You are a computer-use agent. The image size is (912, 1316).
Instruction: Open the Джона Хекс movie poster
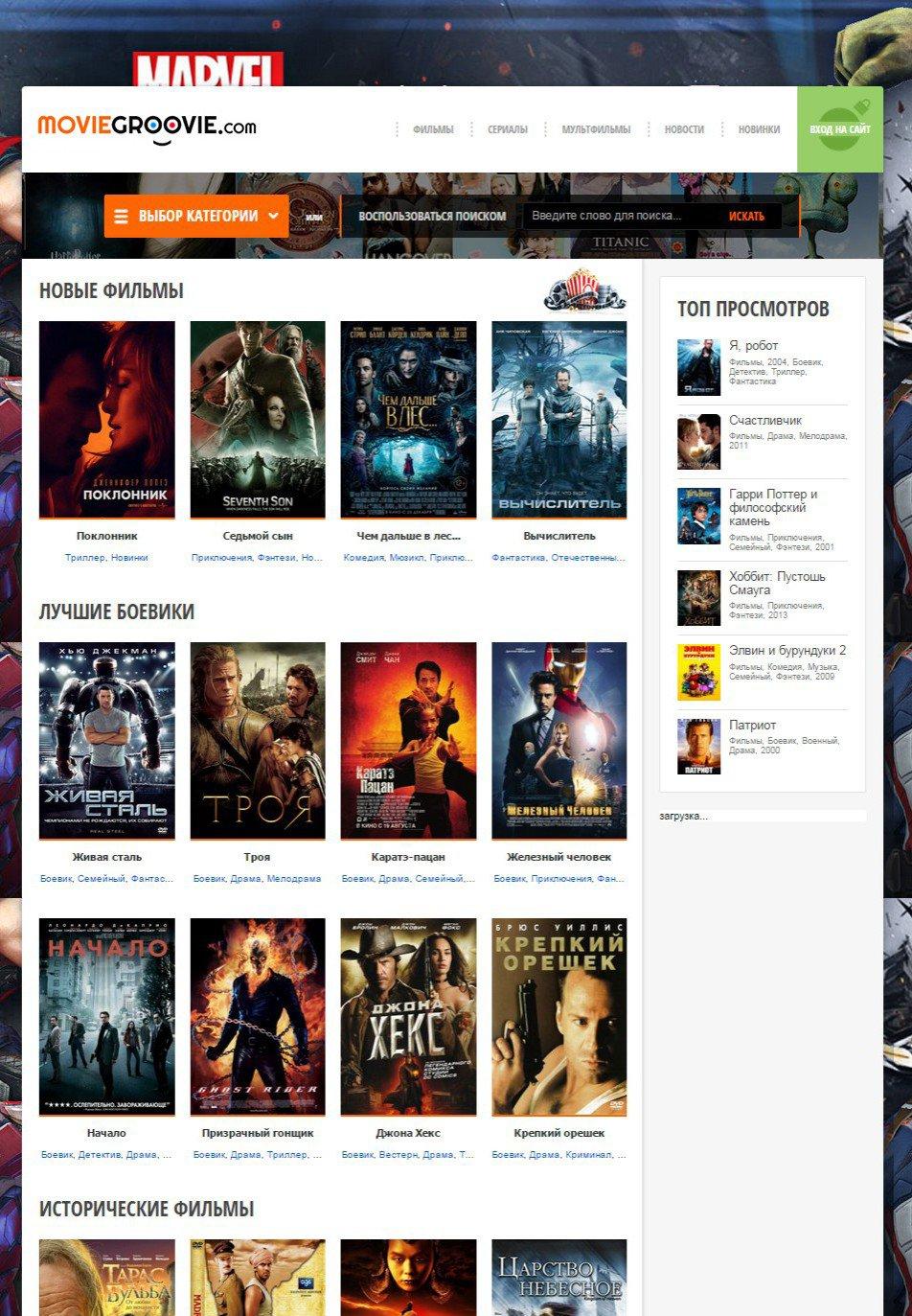click(408, 1017)
